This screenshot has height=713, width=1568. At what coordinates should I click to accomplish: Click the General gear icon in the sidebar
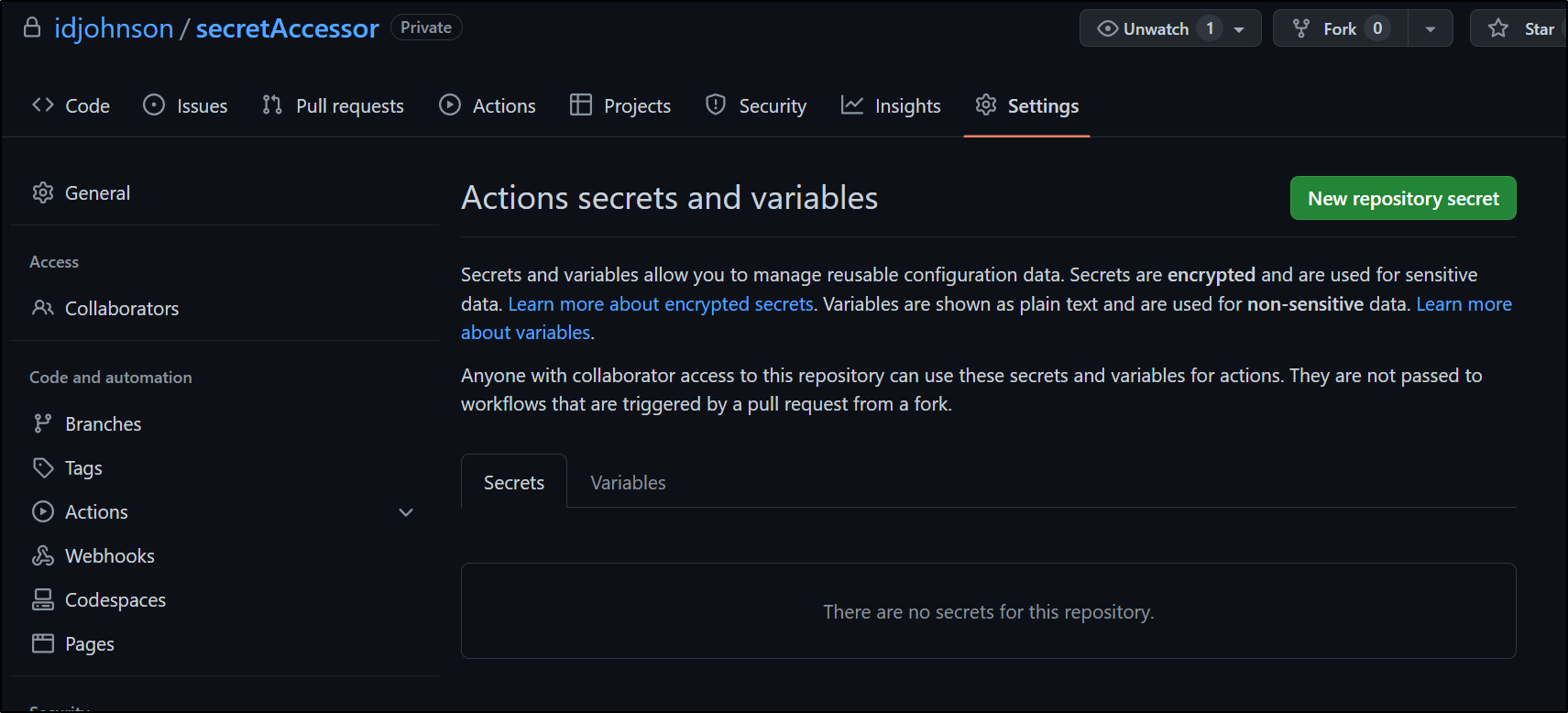(43, 192)
